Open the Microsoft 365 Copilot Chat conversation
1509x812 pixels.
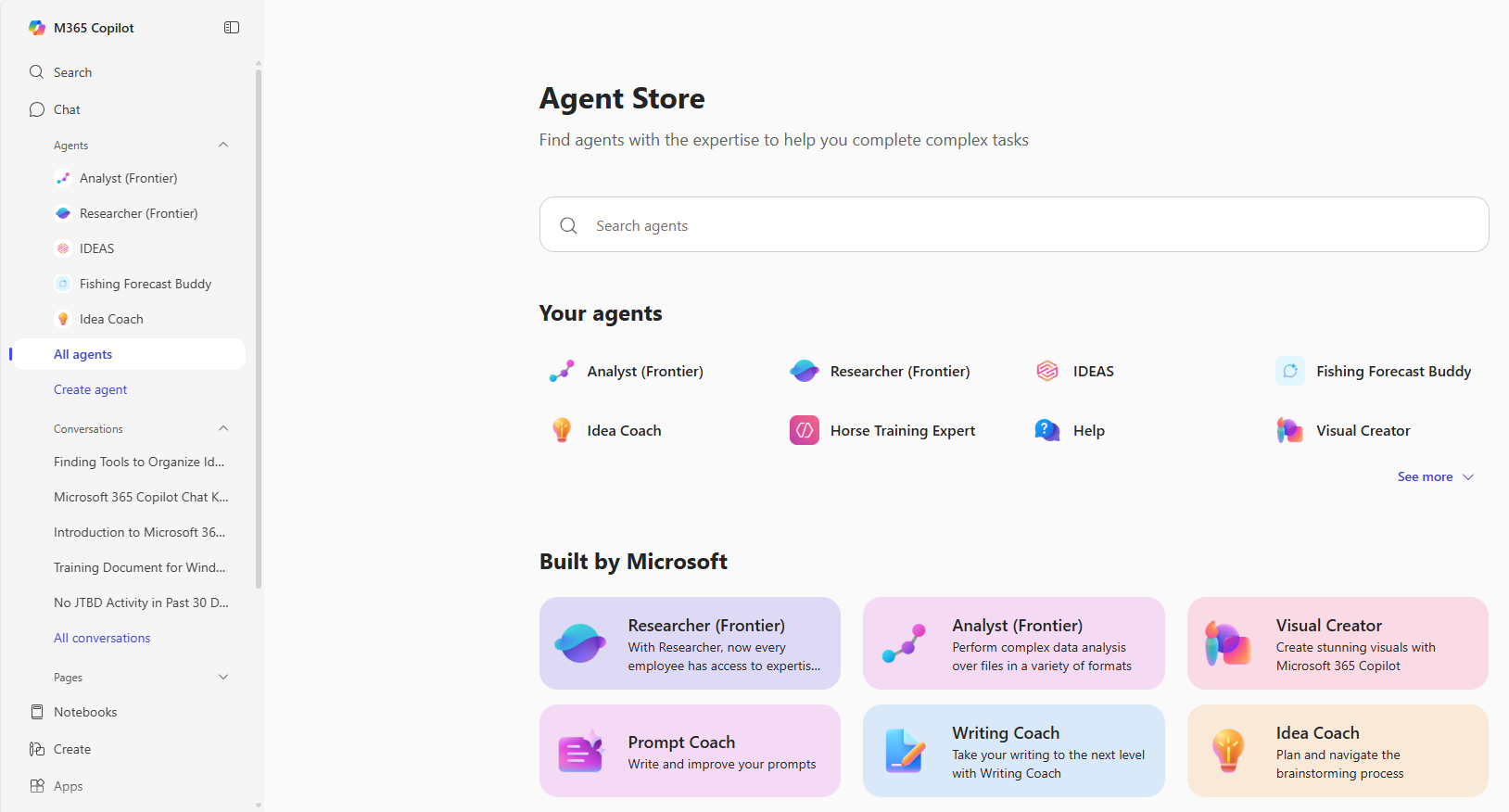pyautogui.click(x=141, y=496)
